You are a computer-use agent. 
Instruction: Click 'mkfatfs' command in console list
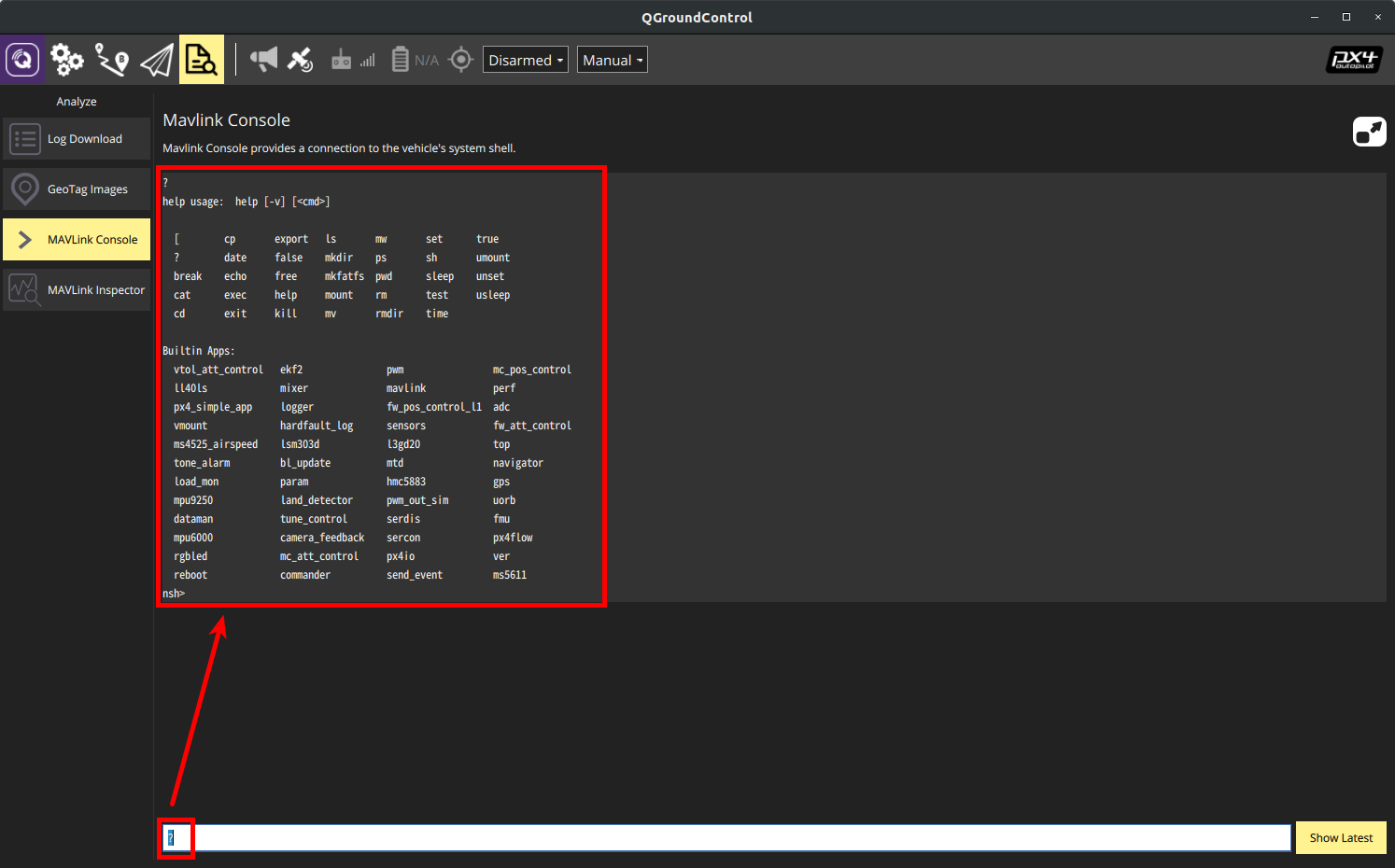coord(345,276)
